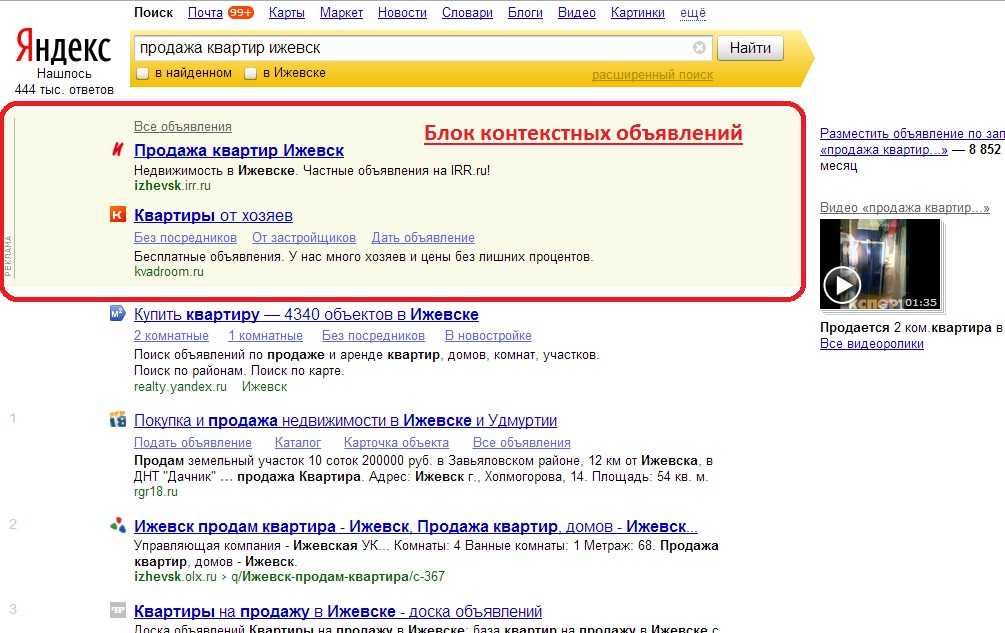Switch to the Картинки search tab
Viewport: 1005px width, 633px height.
tap(638, 13)
